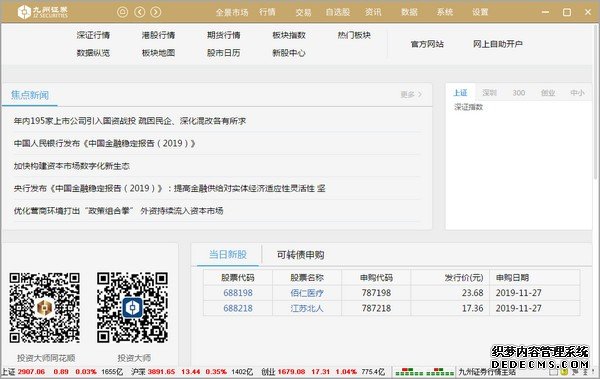Screen dimensions: 600x379
Task: Click the 九州证券 logo in the title bar
Action: 42,12
